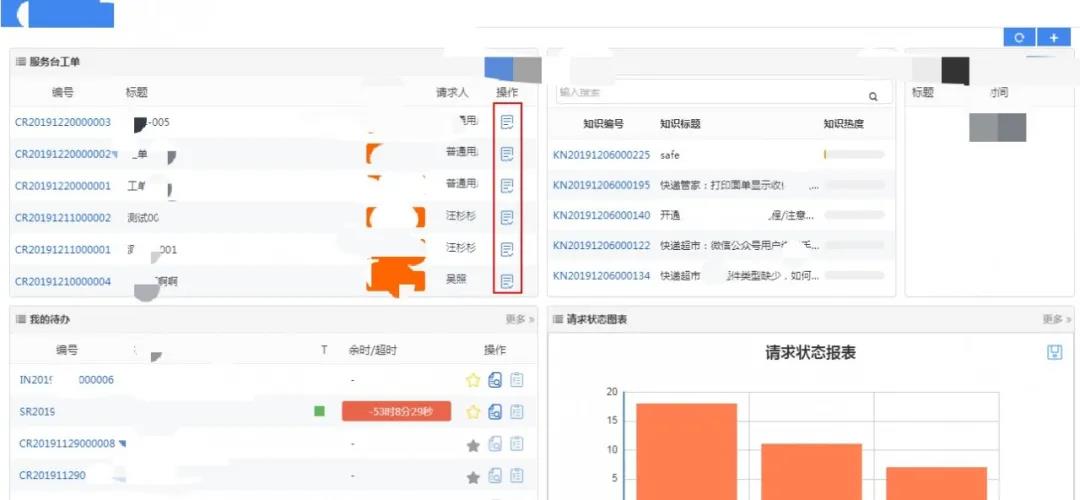Click the view document icon in the CR201911290 row

coord(495,476)
